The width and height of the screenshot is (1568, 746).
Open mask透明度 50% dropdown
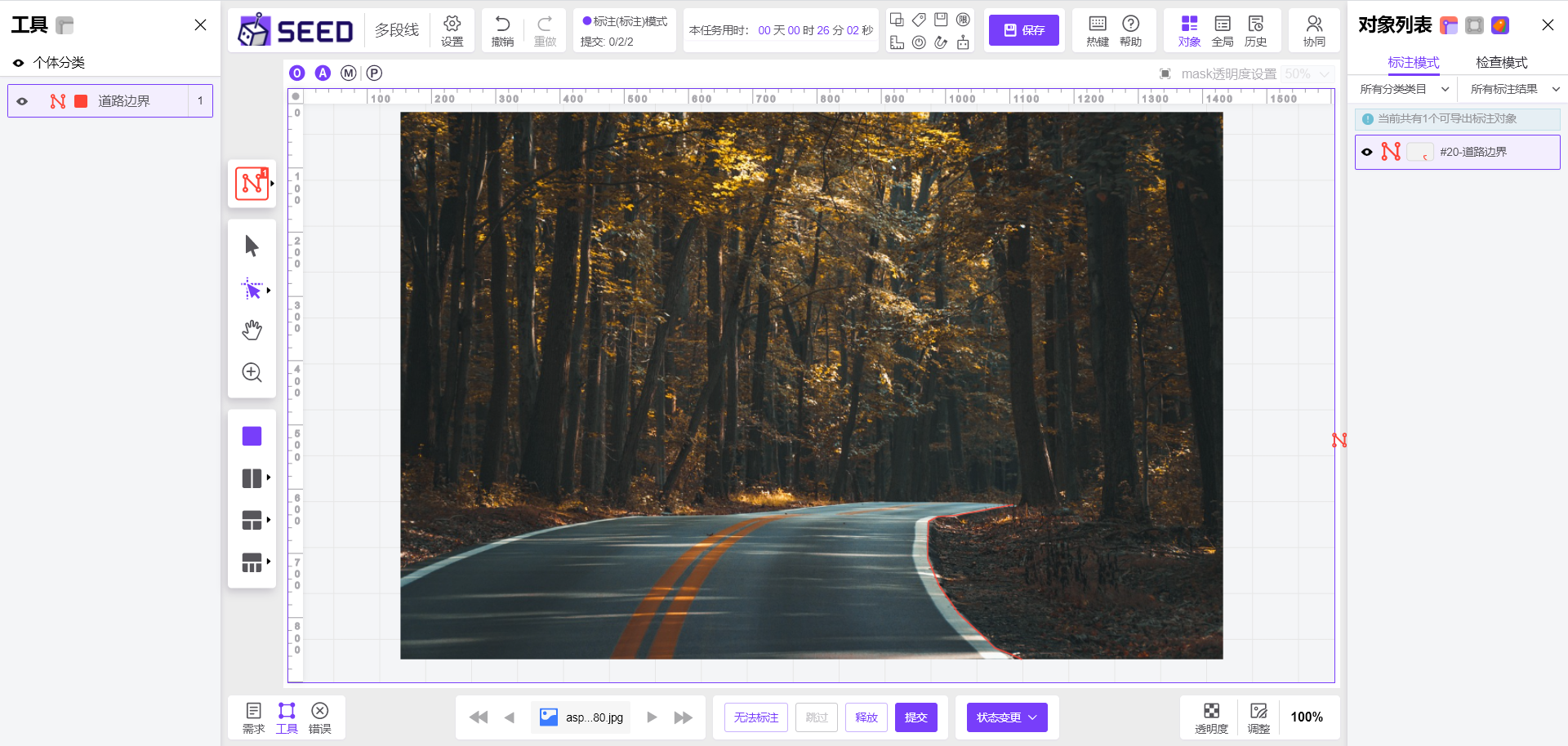[x=1307, y=74]
